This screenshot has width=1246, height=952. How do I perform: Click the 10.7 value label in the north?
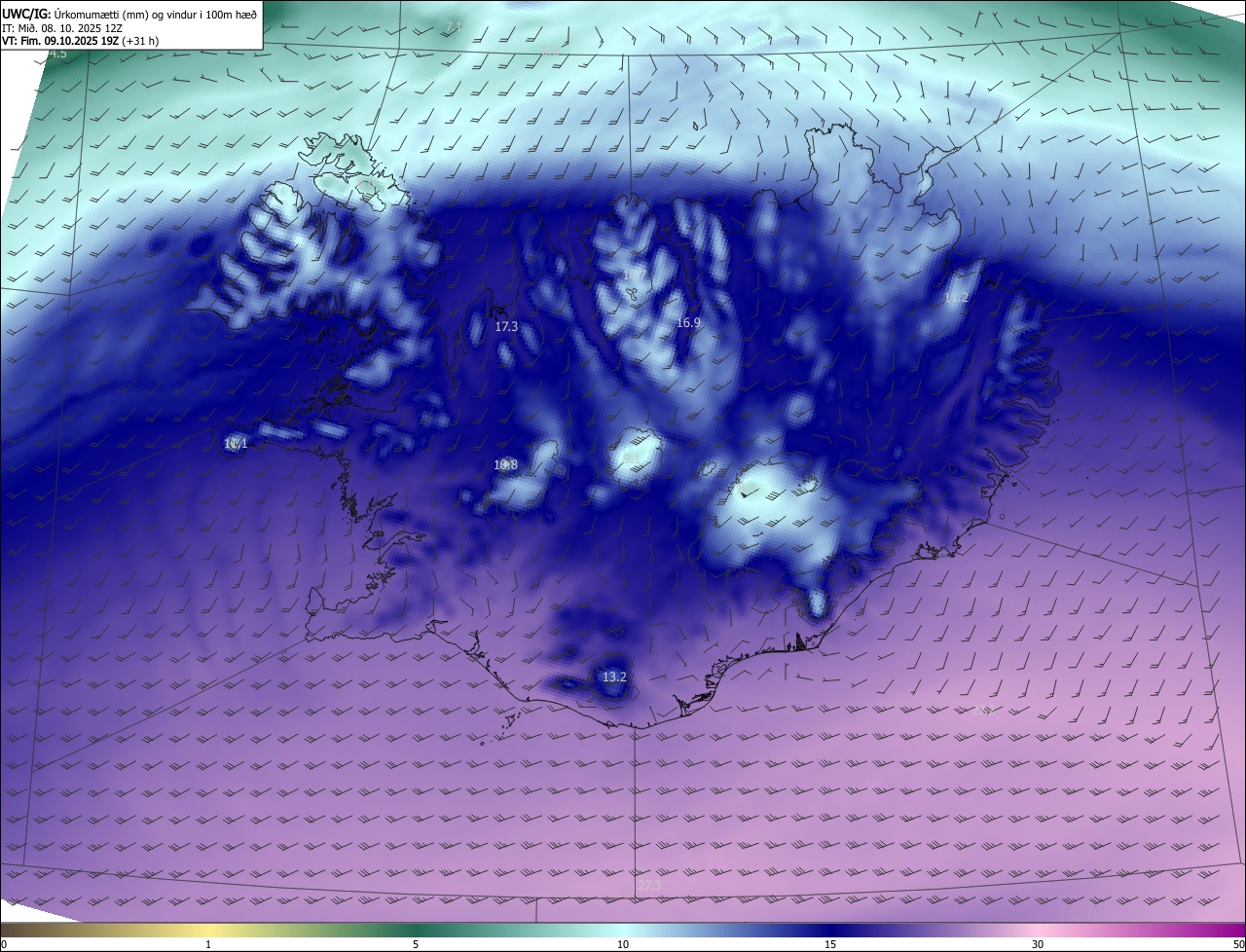click(634, 275)
